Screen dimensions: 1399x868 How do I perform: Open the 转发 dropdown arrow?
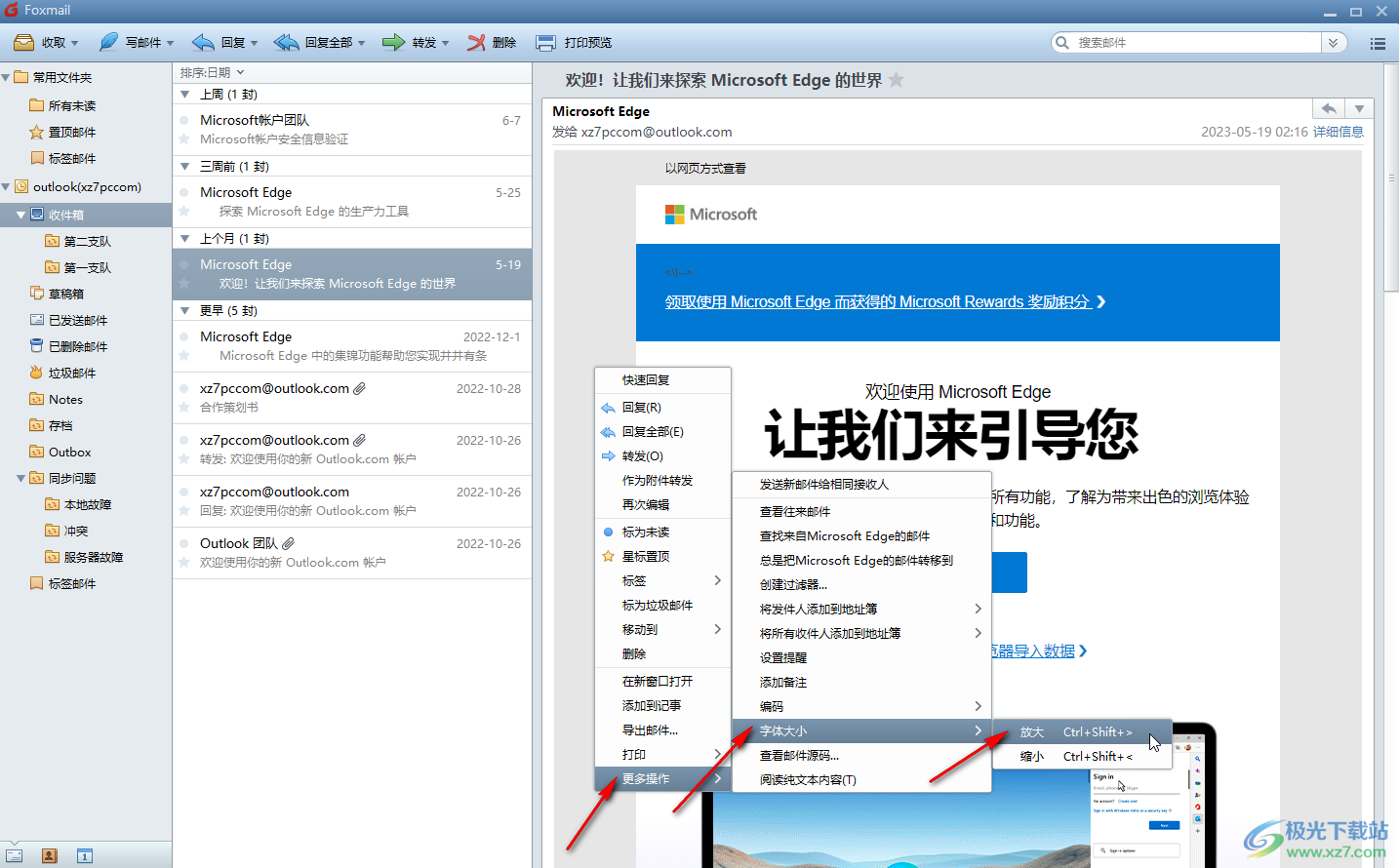445,43
